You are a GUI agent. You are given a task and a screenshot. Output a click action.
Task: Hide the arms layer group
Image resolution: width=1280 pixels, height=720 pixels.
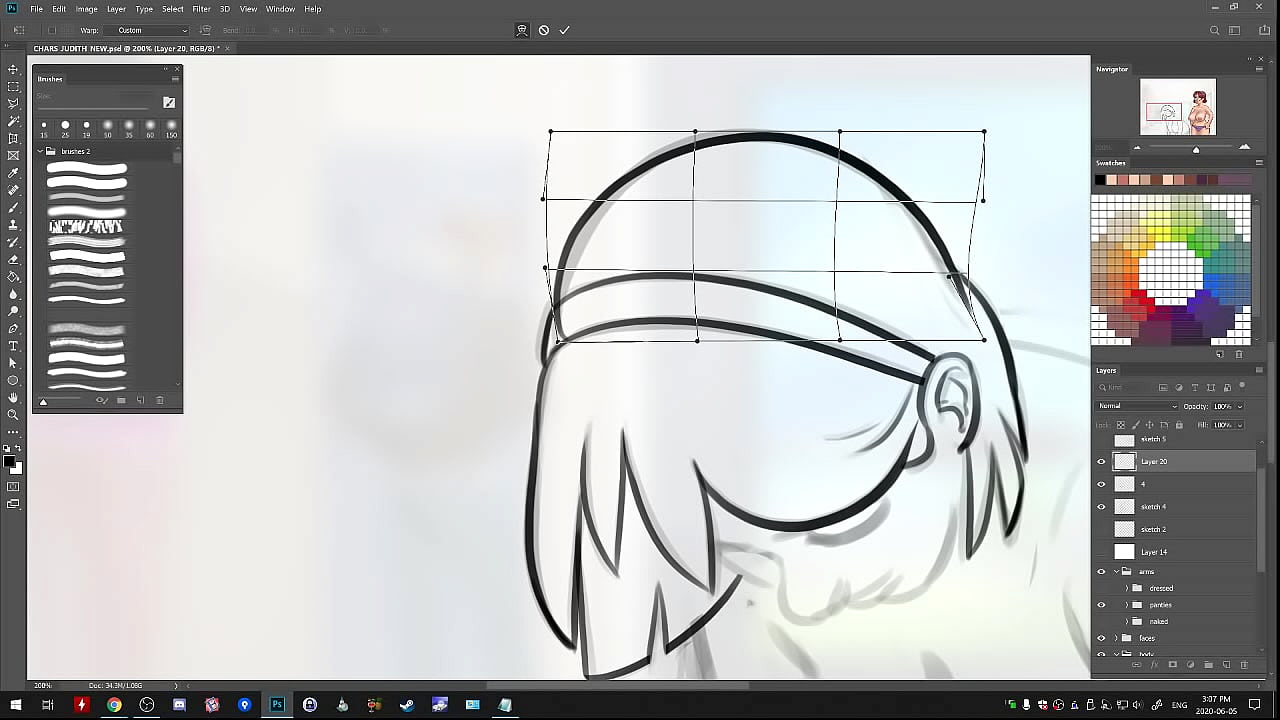[1102, 572]
